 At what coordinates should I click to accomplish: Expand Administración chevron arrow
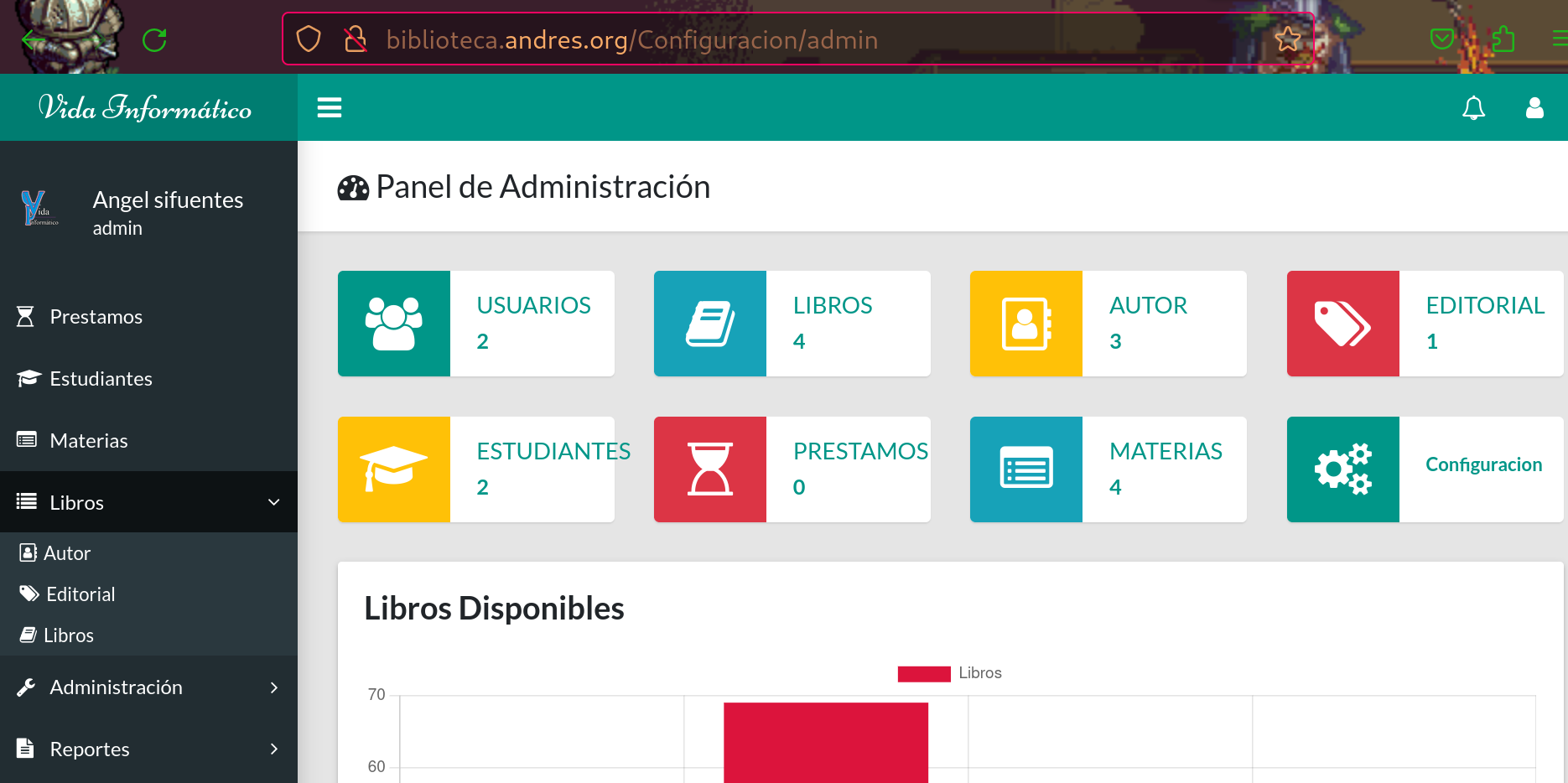pos(273,687)
